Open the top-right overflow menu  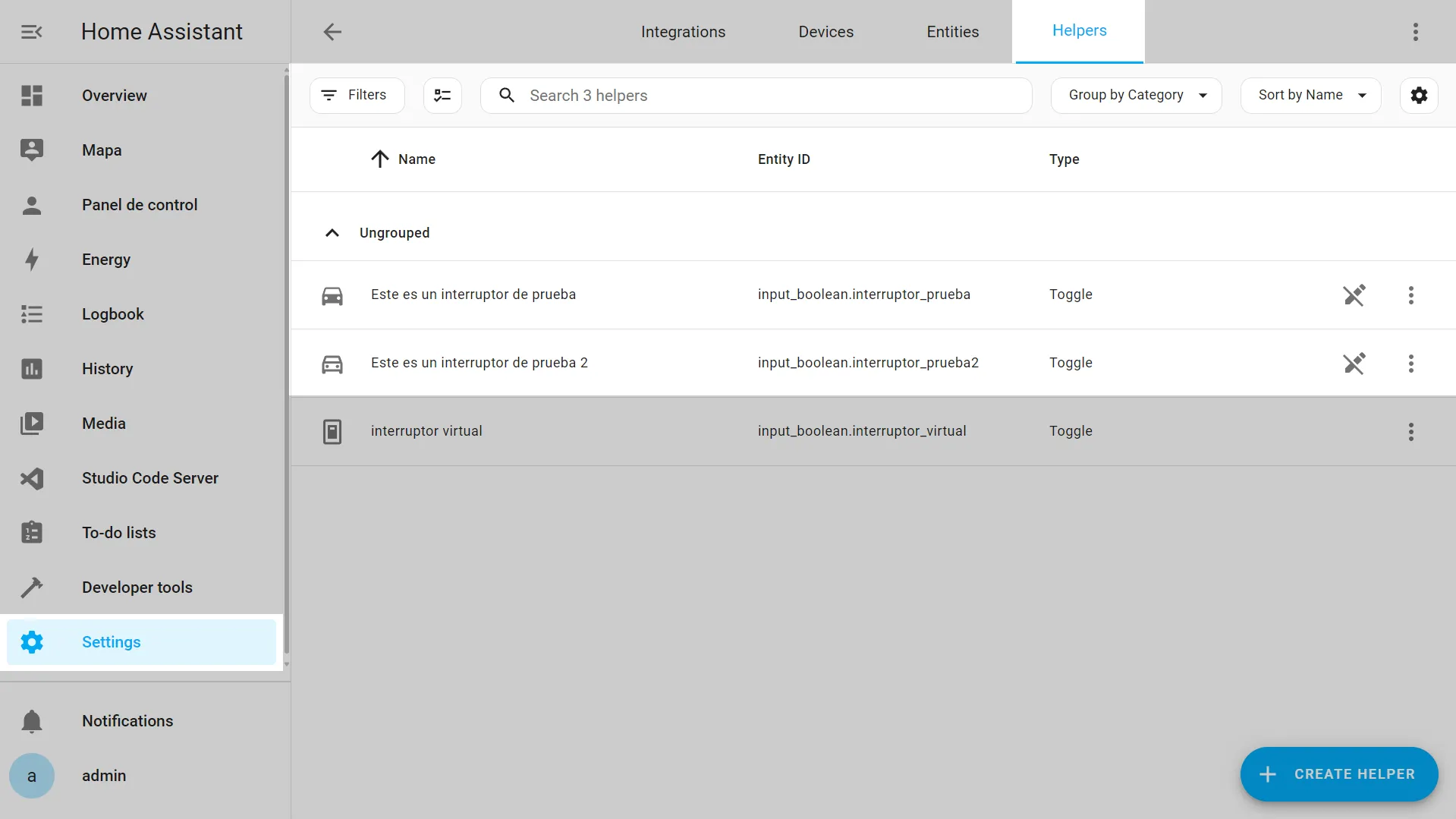1415,32
